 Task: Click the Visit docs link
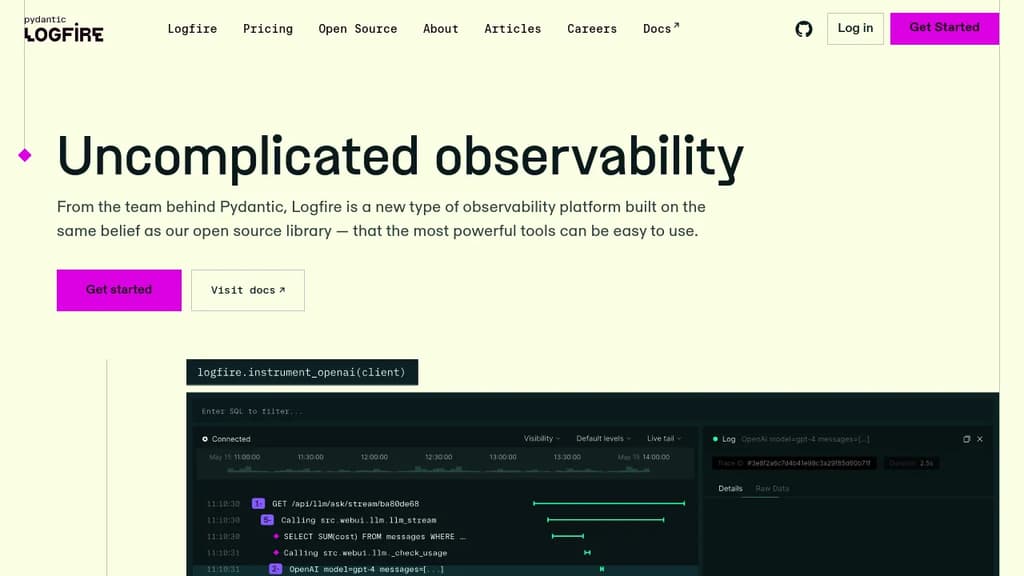[x=247, y=290]
